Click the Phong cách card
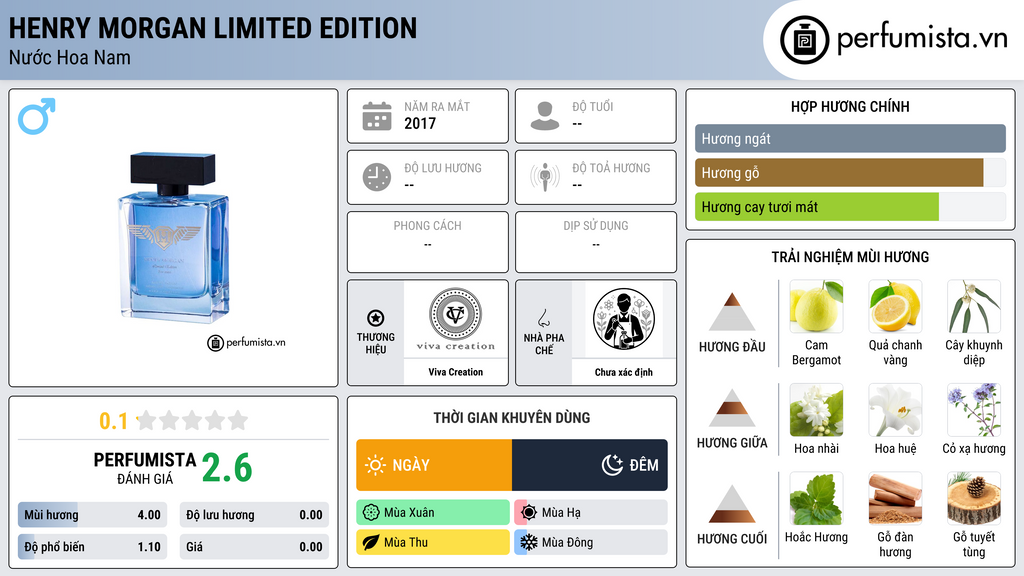Screen dimensions: 1024x576 click(x=428, y=242)
